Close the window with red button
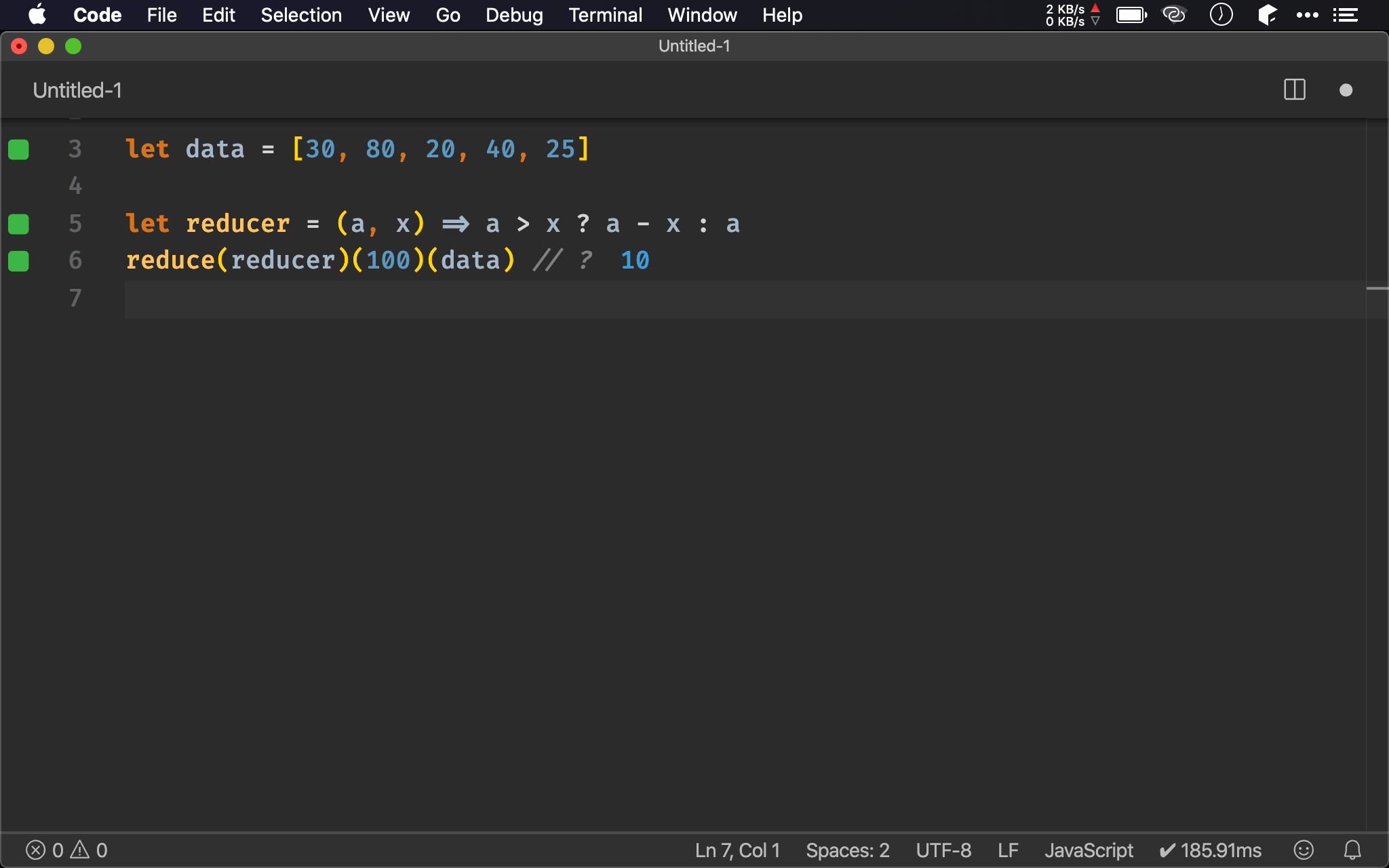 19,46
